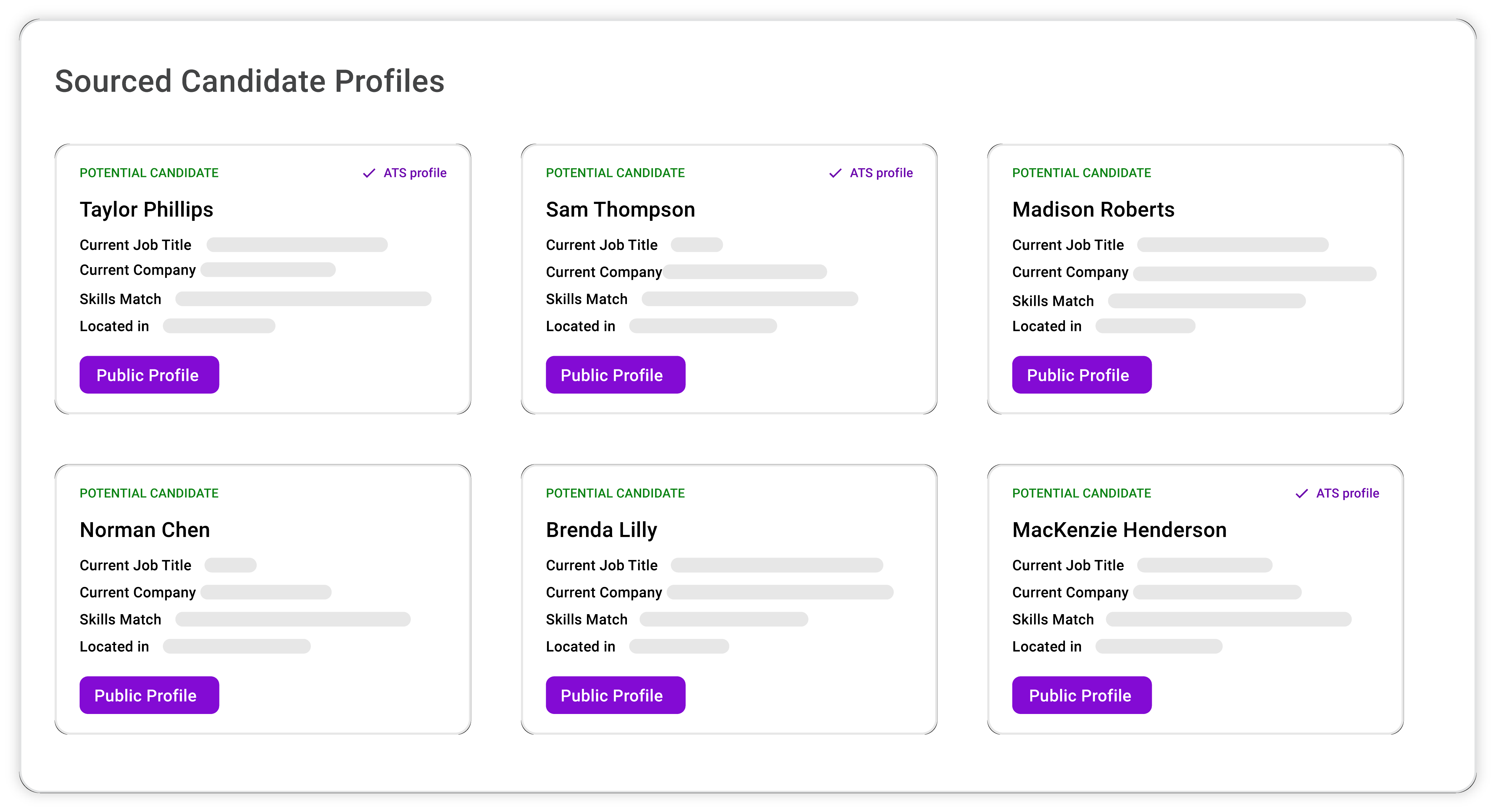Click the Sourced Candidate Profiles heading
Screen dimensions: 1496x812
click(250, 81)
